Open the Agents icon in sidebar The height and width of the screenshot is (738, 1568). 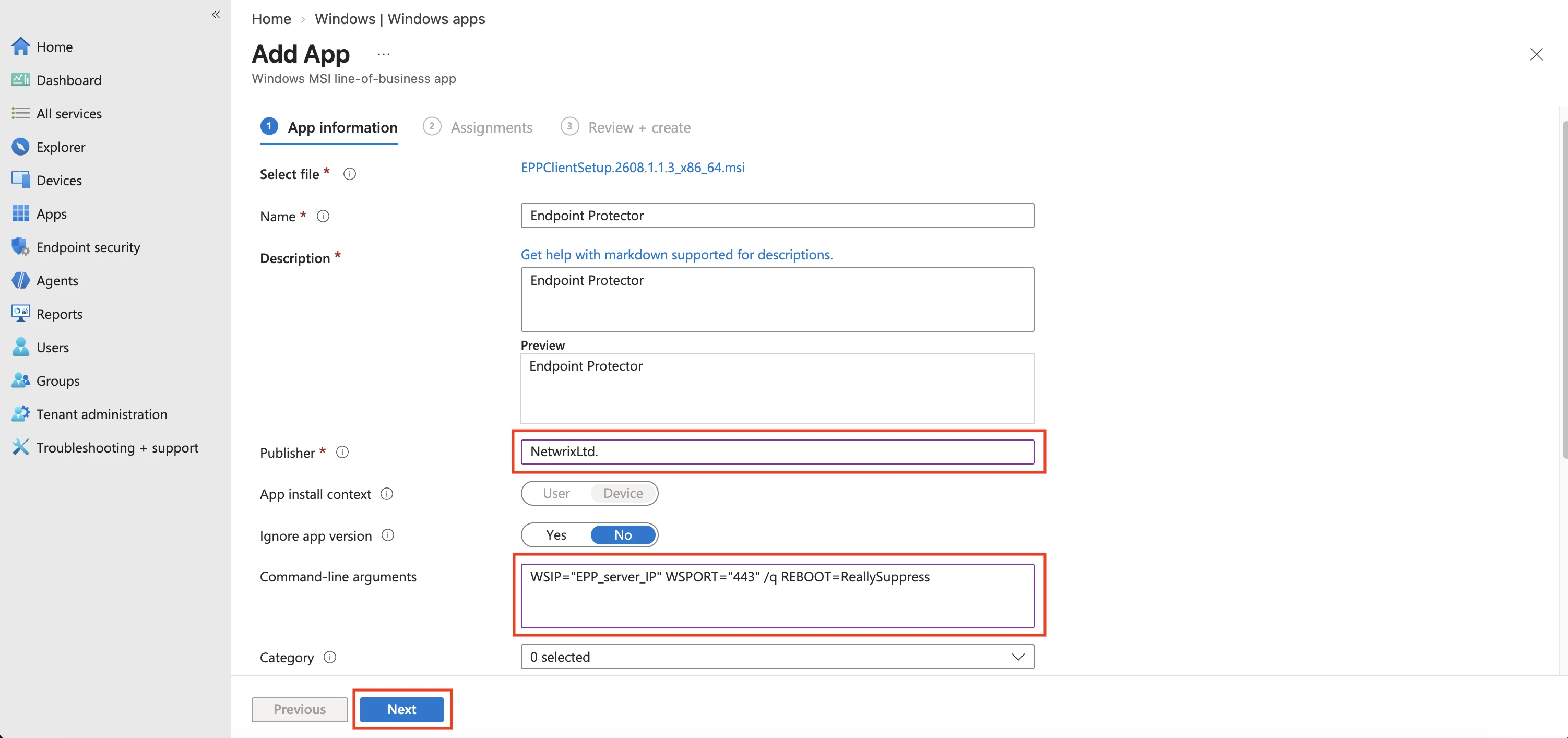[20, 280]
